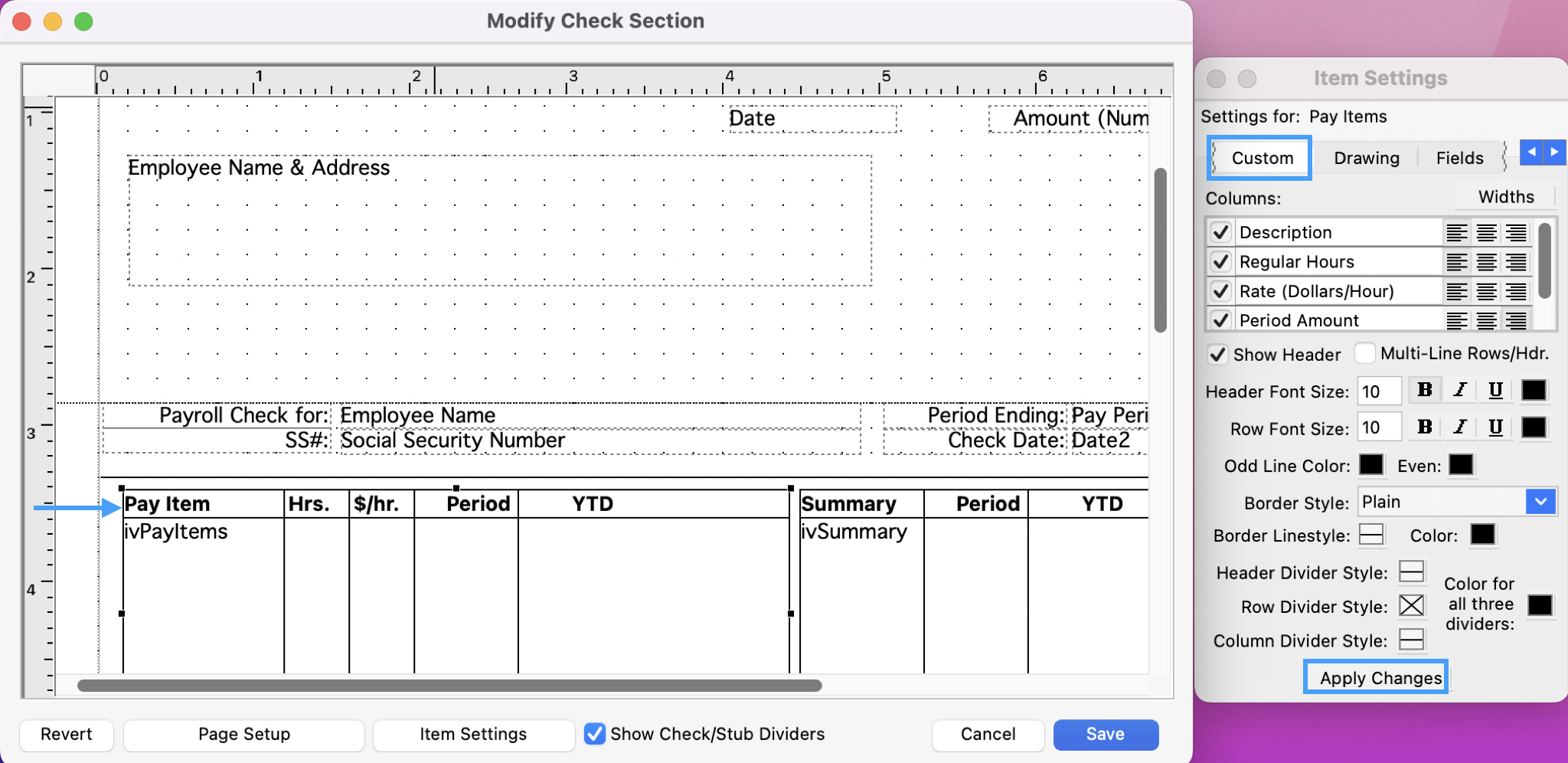Image resolution: width=1568 pixels, height=763 pixels.
Task: Uncheck the Show Header checkbox
Action: coord(1218,355)
